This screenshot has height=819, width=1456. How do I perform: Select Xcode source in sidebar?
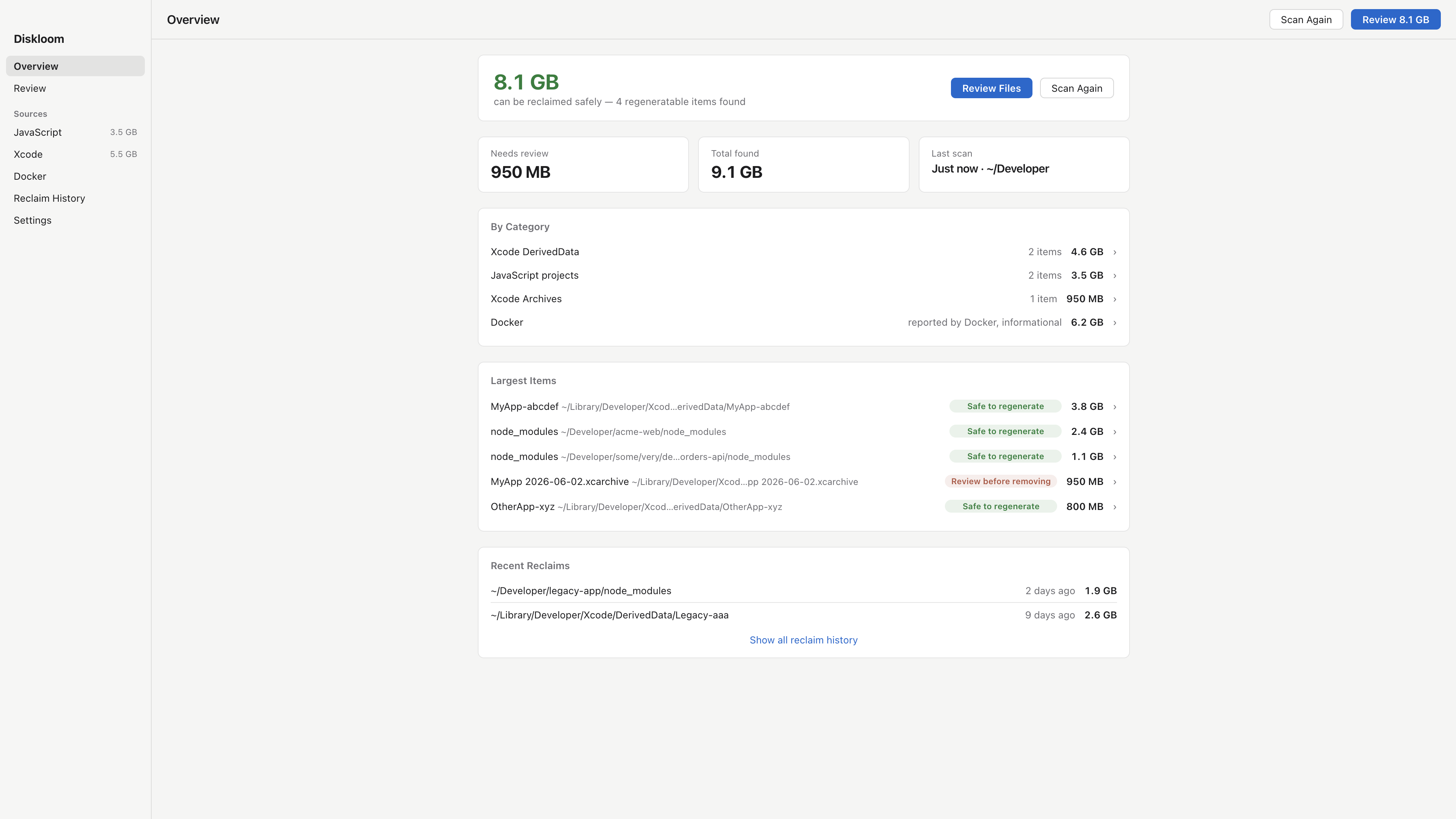pos(75,154)
